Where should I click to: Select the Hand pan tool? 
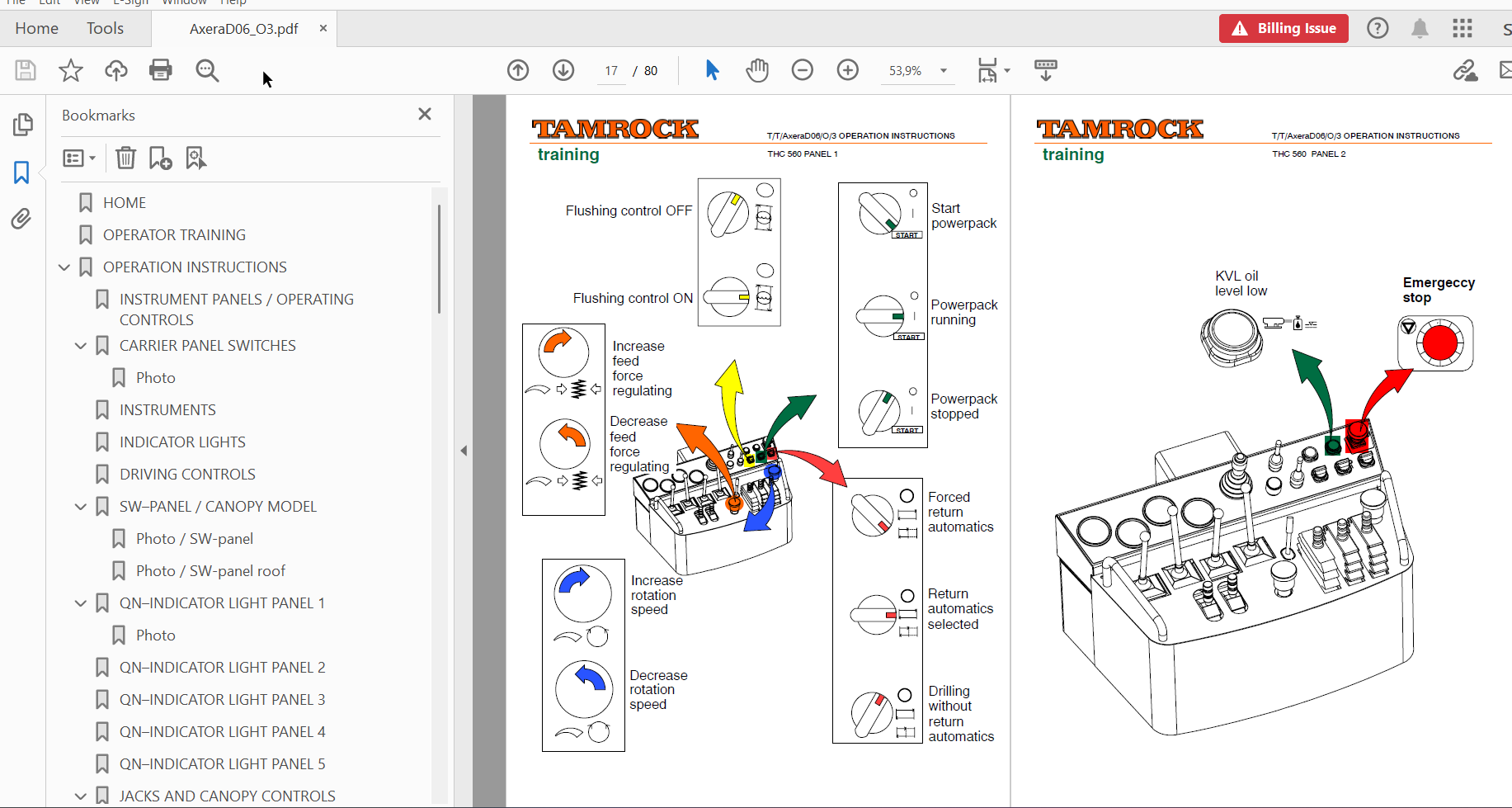click(757, 70)
